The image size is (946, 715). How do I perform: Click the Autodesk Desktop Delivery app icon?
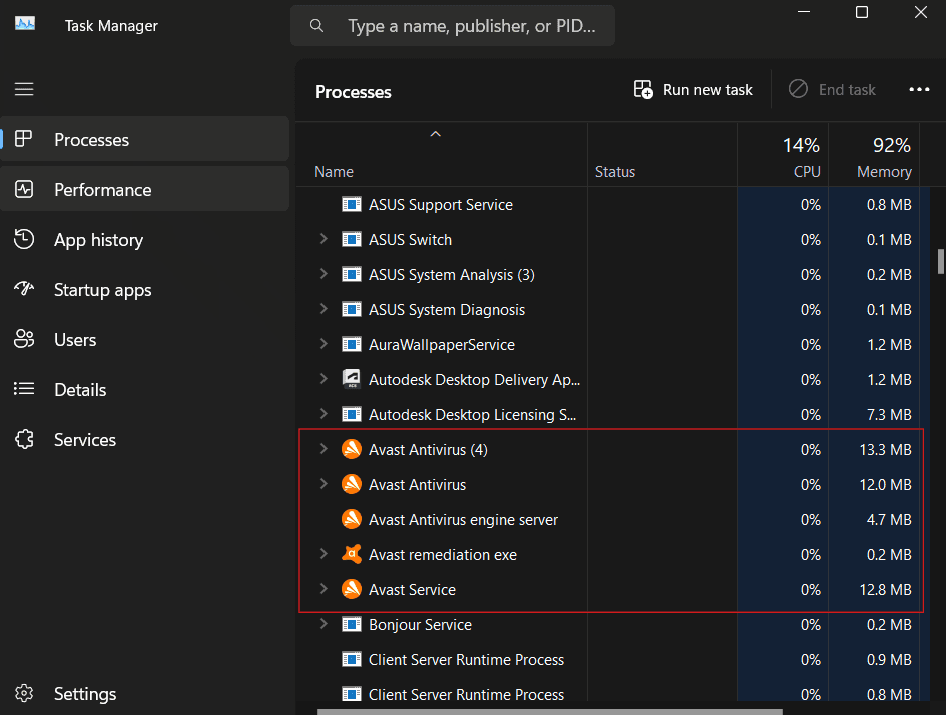[x=352, y=379]
